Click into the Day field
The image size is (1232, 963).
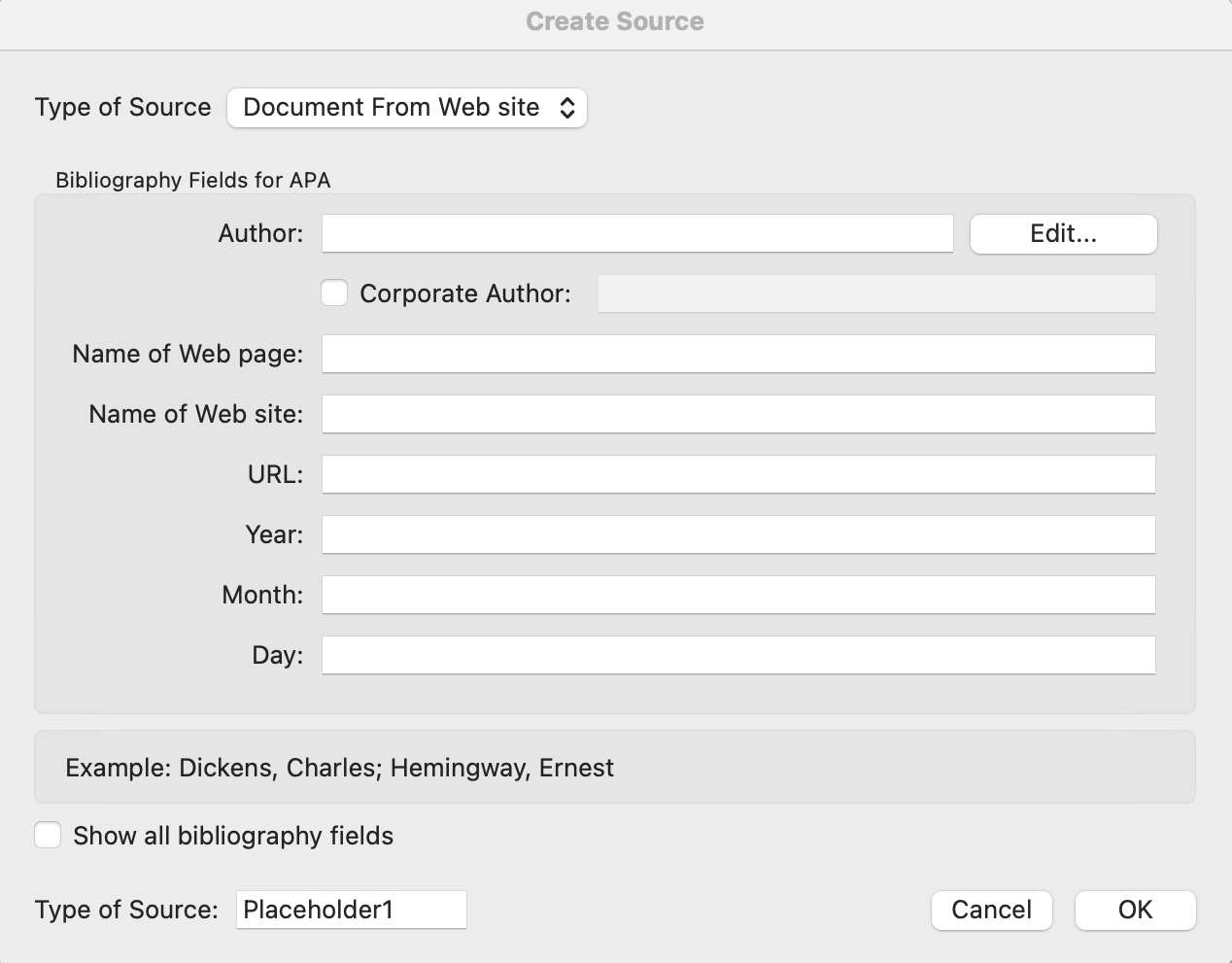(x=738, y=655)
